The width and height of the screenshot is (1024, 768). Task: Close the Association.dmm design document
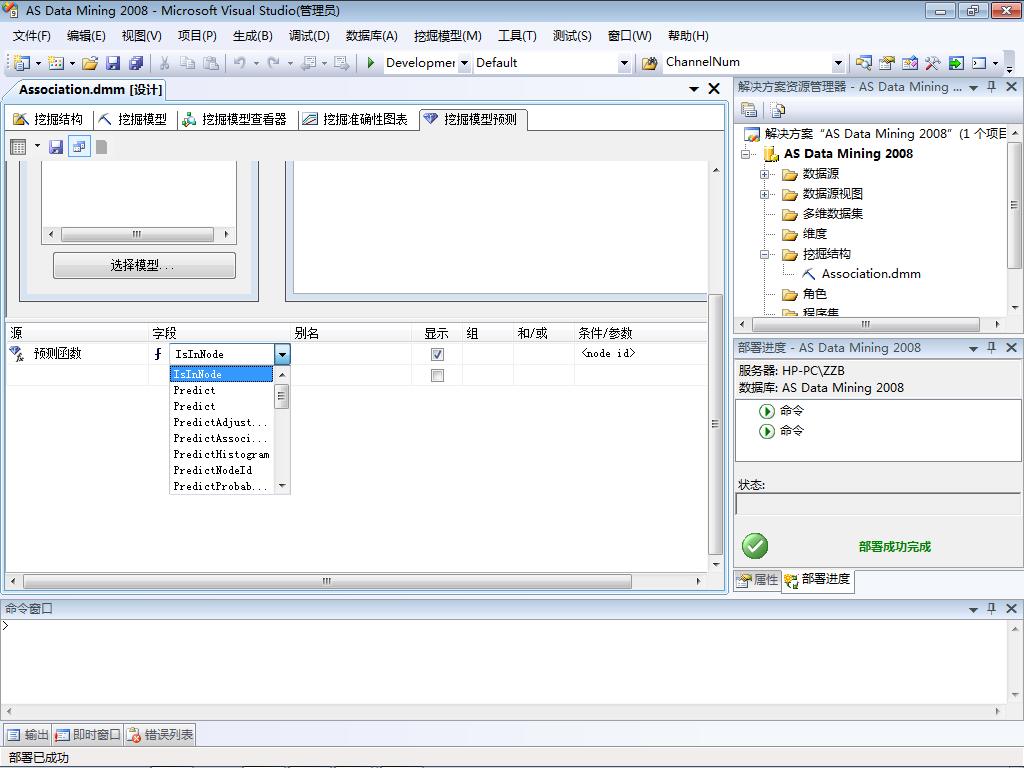(x=714, y=89)
